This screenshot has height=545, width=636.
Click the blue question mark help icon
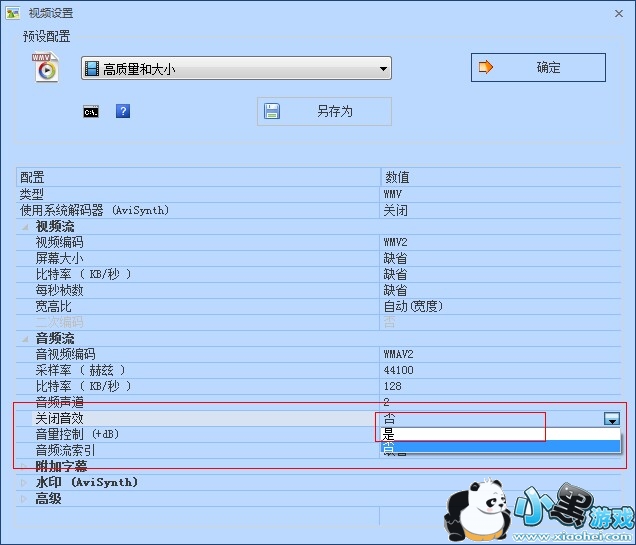(123, 112)
